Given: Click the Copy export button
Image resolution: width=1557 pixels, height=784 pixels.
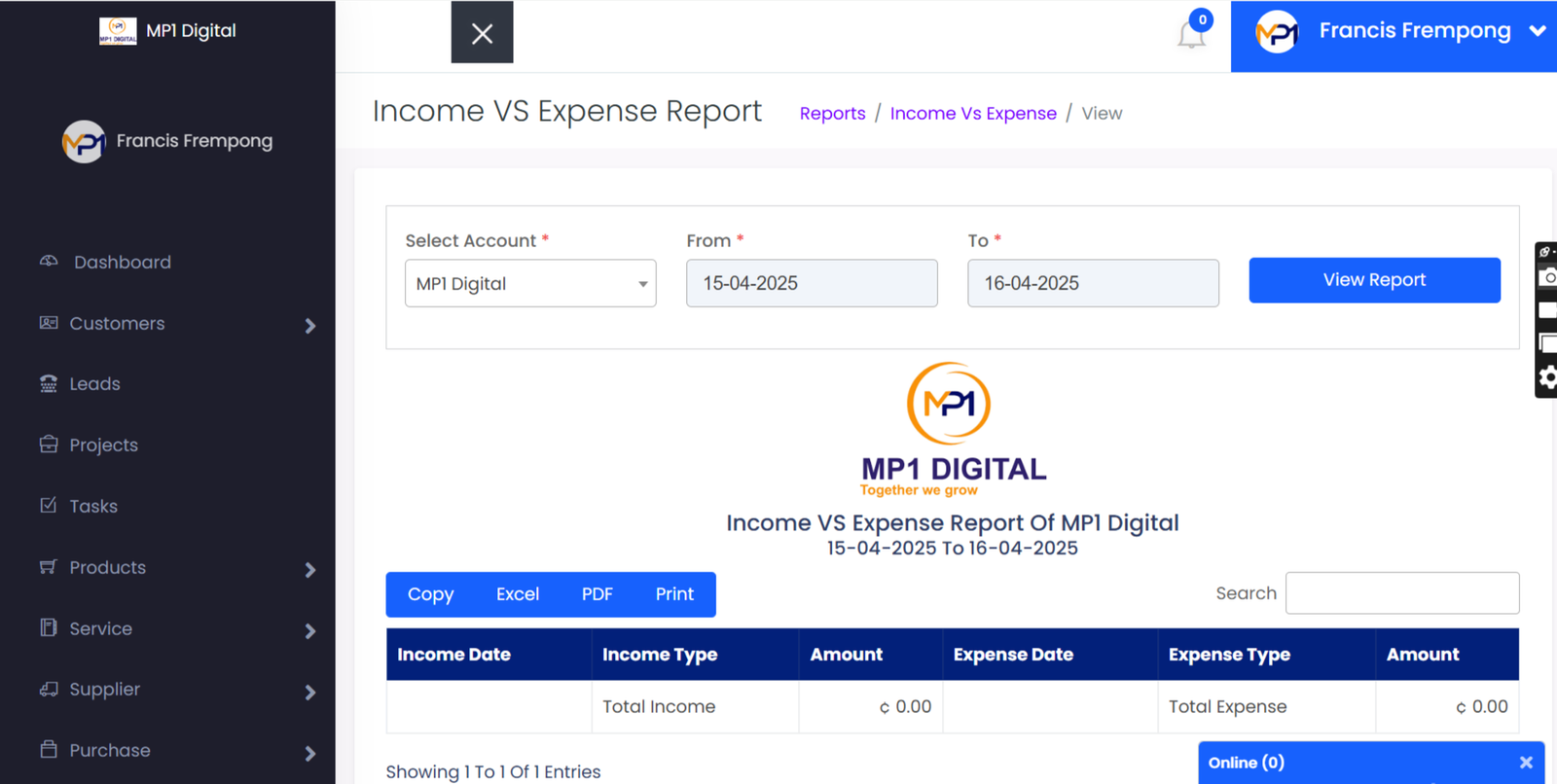Looking at the screenshot, I should (431, 594).
